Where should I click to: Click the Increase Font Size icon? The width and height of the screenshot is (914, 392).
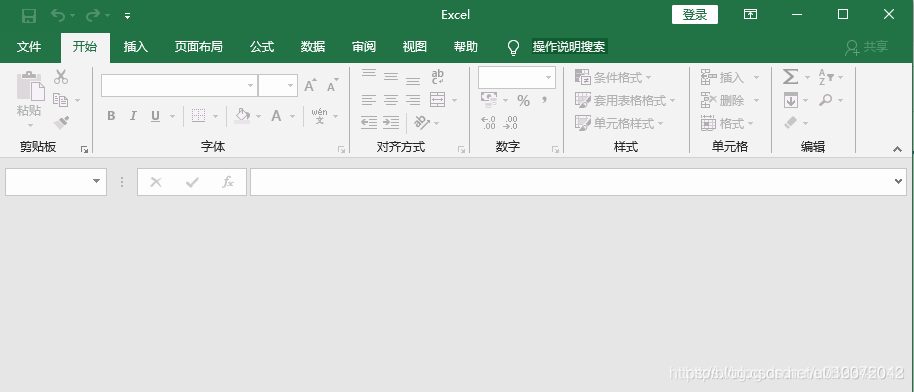point(310,86)
